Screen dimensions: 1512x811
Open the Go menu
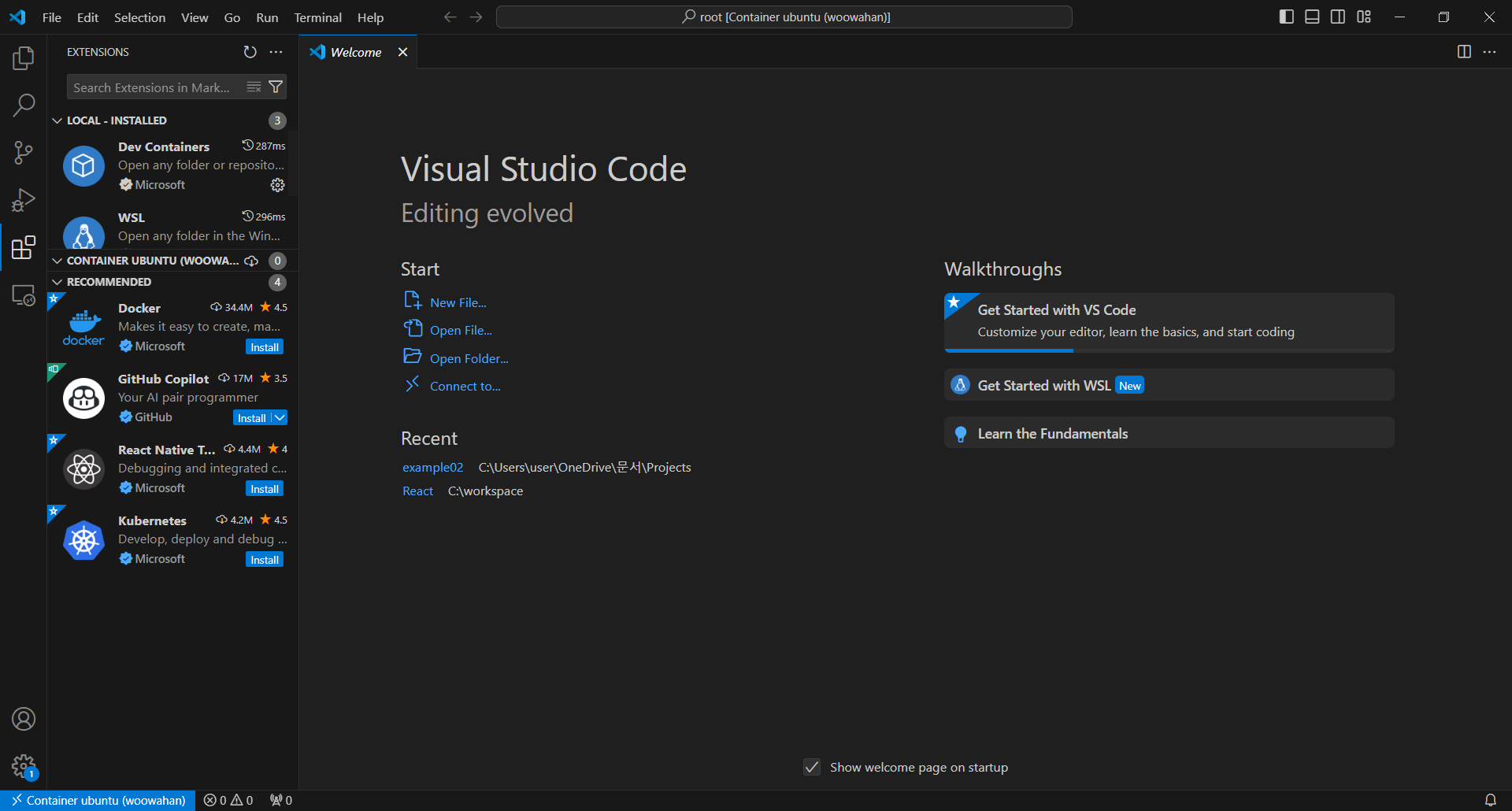(x=232, y=17)
